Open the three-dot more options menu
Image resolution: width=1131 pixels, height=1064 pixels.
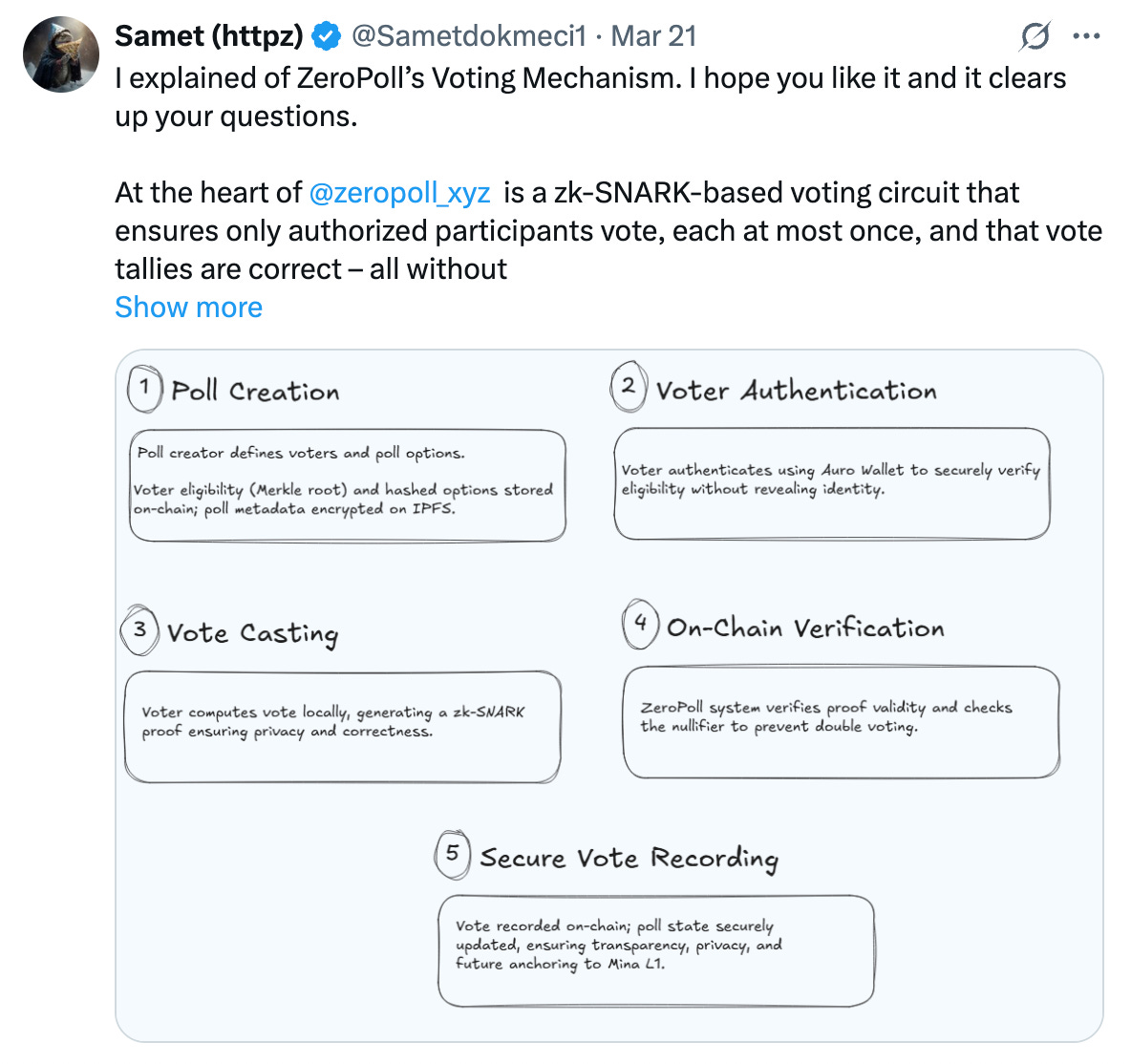pyautogui.click(x=1086, y=36)
